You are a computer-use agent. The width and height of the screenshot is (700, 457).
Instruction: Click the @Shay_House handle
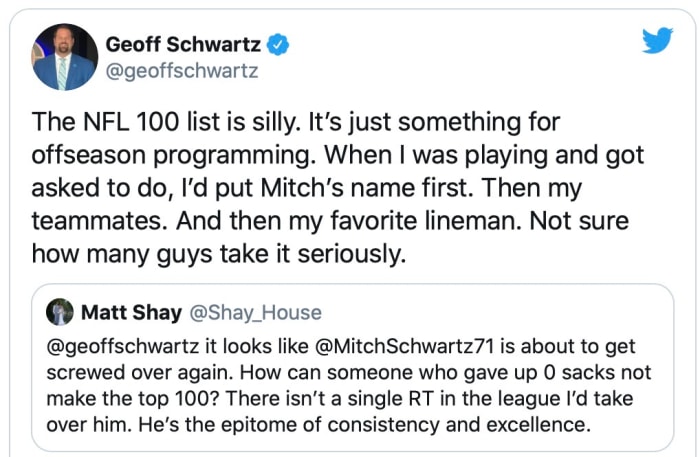click(256, 313)
